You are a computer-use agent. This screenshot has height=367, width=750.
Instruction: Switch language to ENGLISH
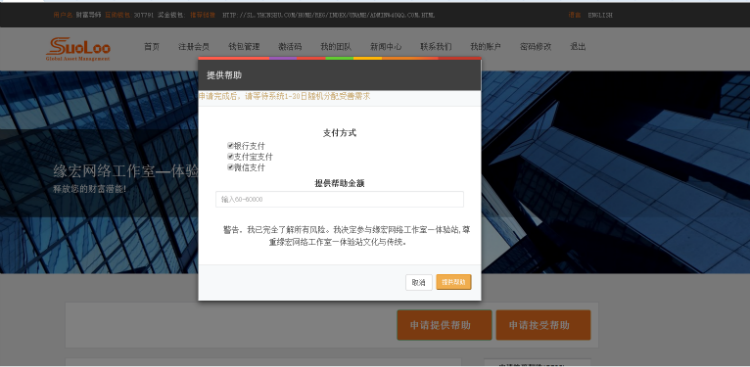point(600,15)
